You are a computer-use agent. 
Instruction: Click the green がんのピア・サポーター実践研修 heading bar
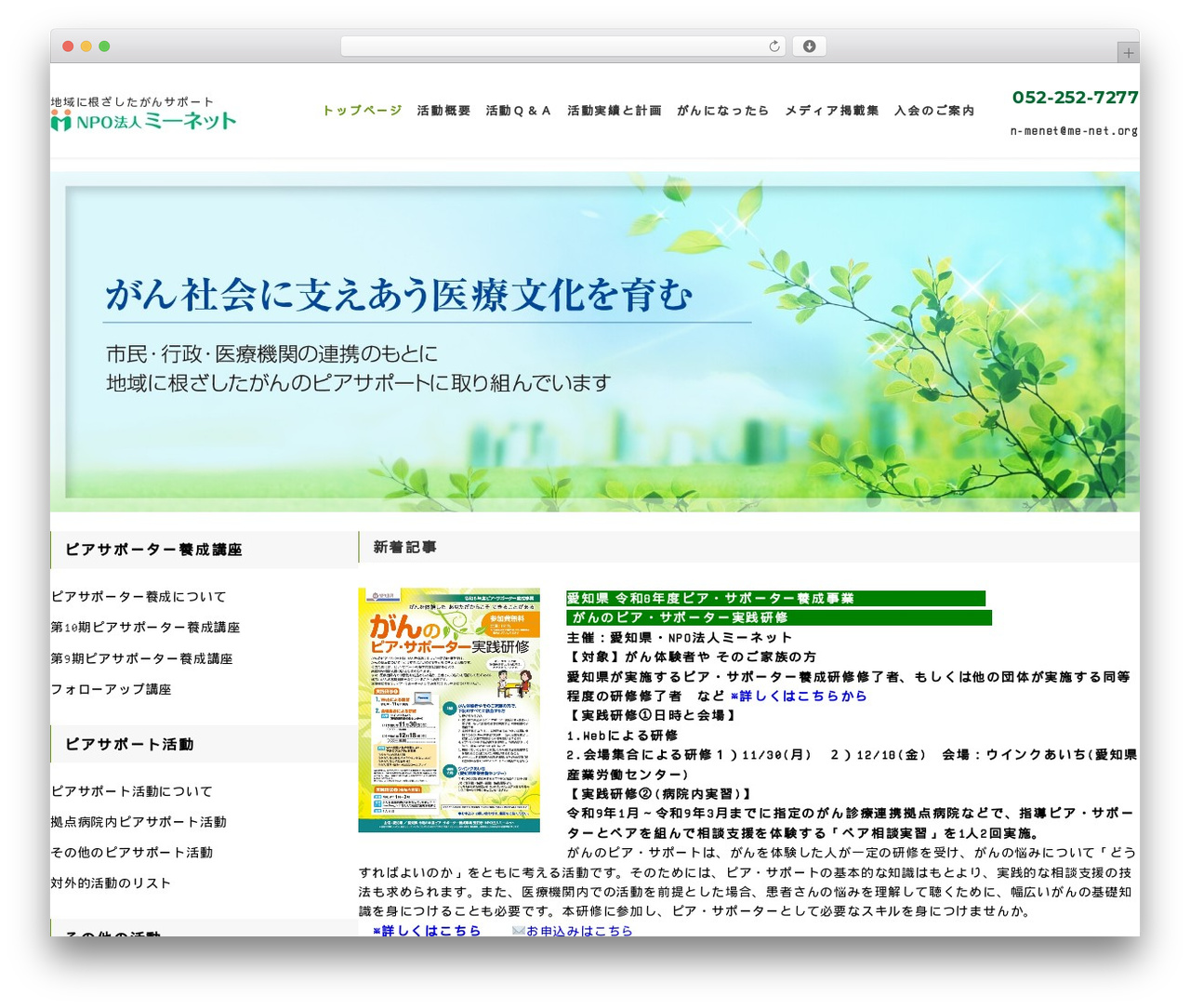tap(779, 617)
